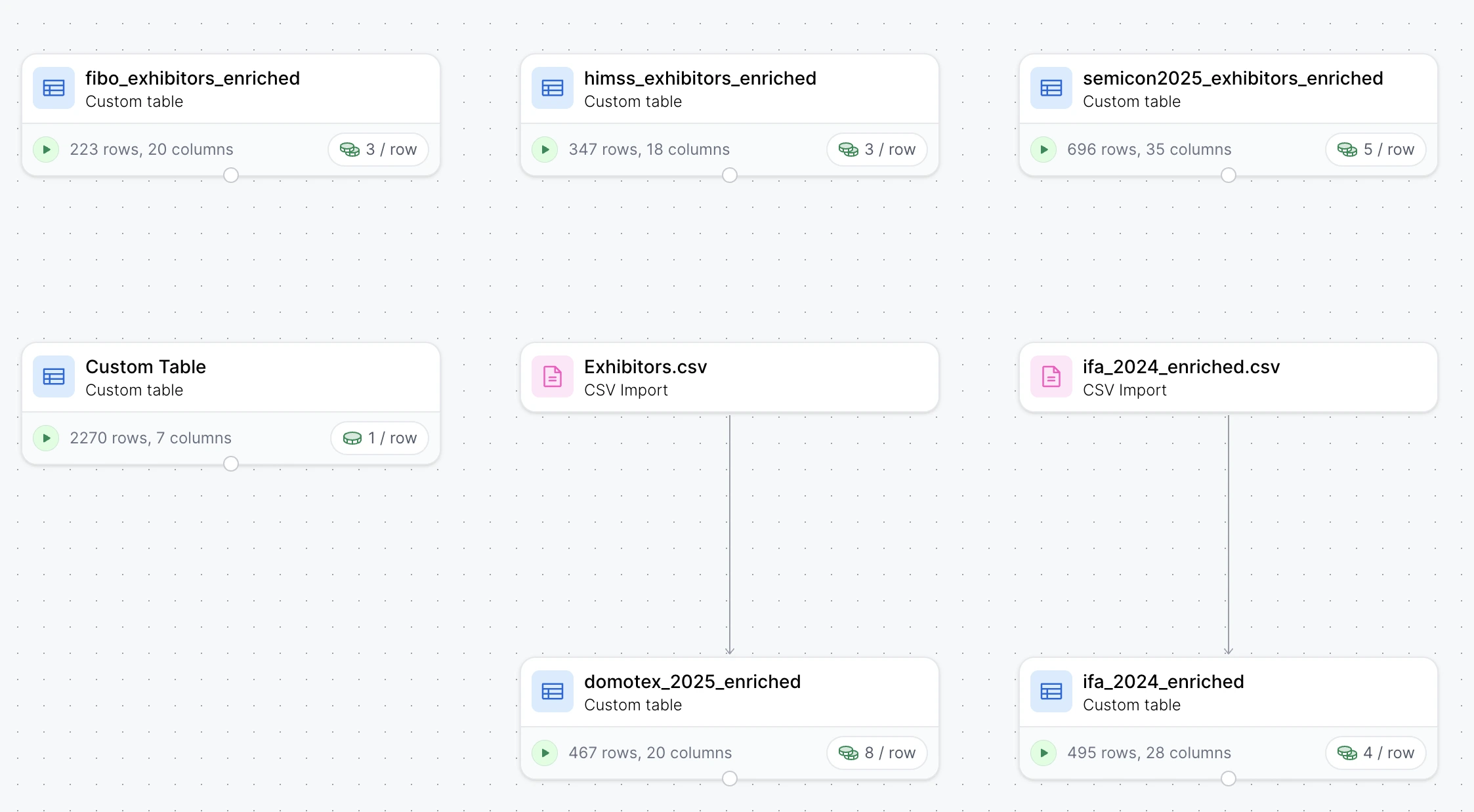This screenshot has width=1474, height=812.
Task: Click "347 rows, 18 columns" text on himss node
Action: tap(648, 149)
